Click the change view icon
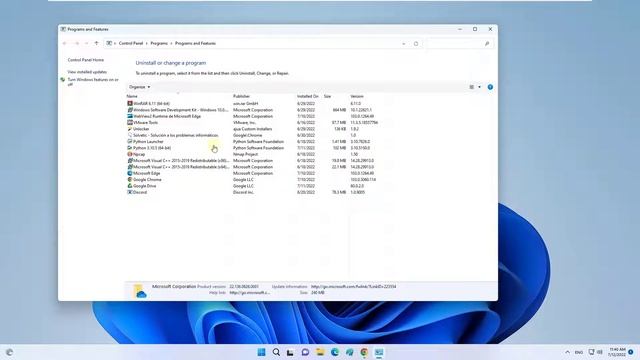 tap(472, 87)
